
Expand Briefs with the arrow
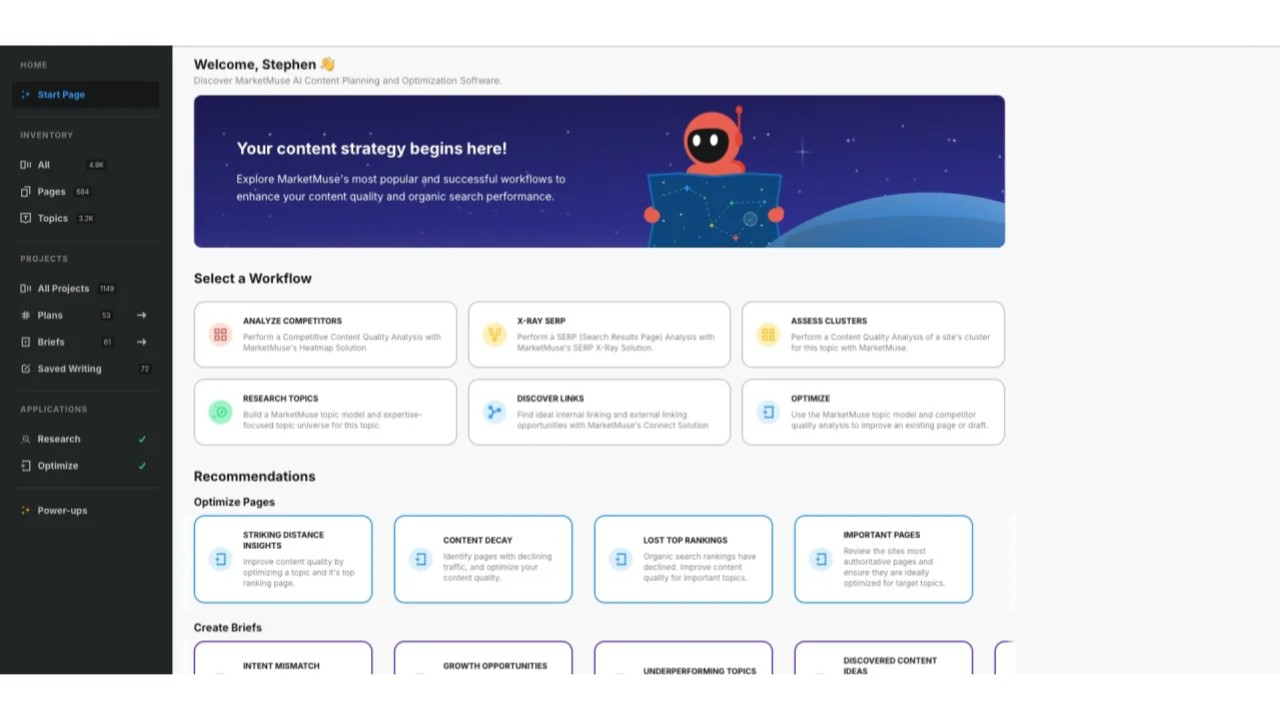coord(141,342)
